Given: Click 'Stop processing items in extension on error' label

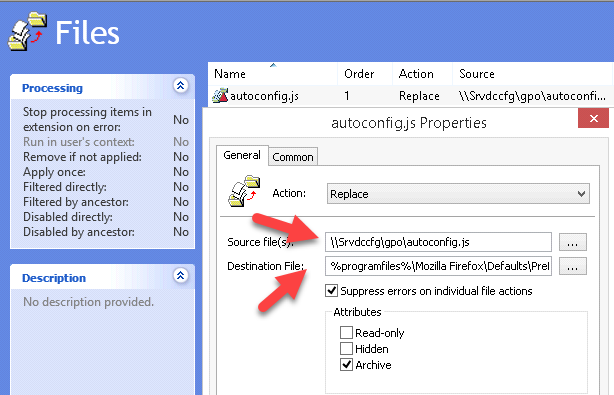Looking at the screenshot, I should [x=87, y=119].
